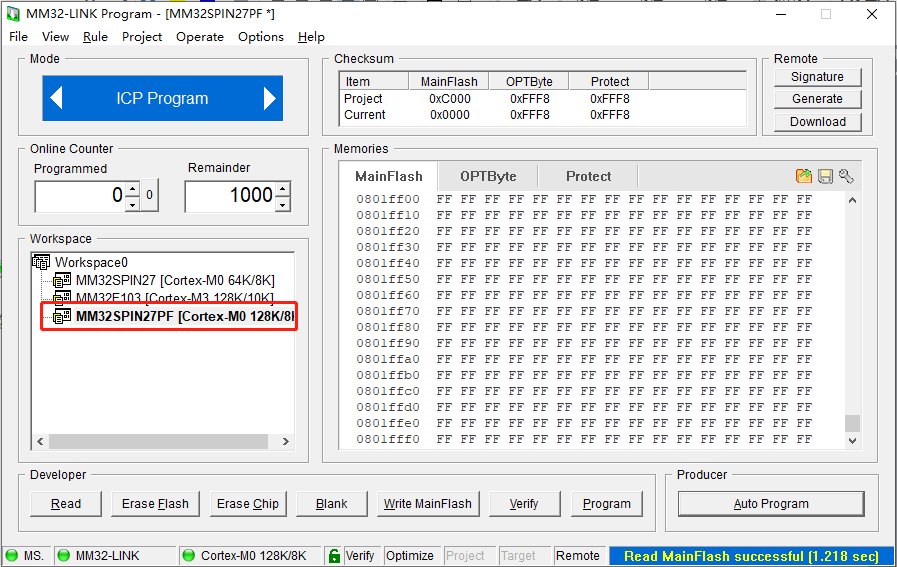Image resolution: width=897 pixels, height=567 pixels.
Task: Open the Project menu
Action: click(142, 37)
